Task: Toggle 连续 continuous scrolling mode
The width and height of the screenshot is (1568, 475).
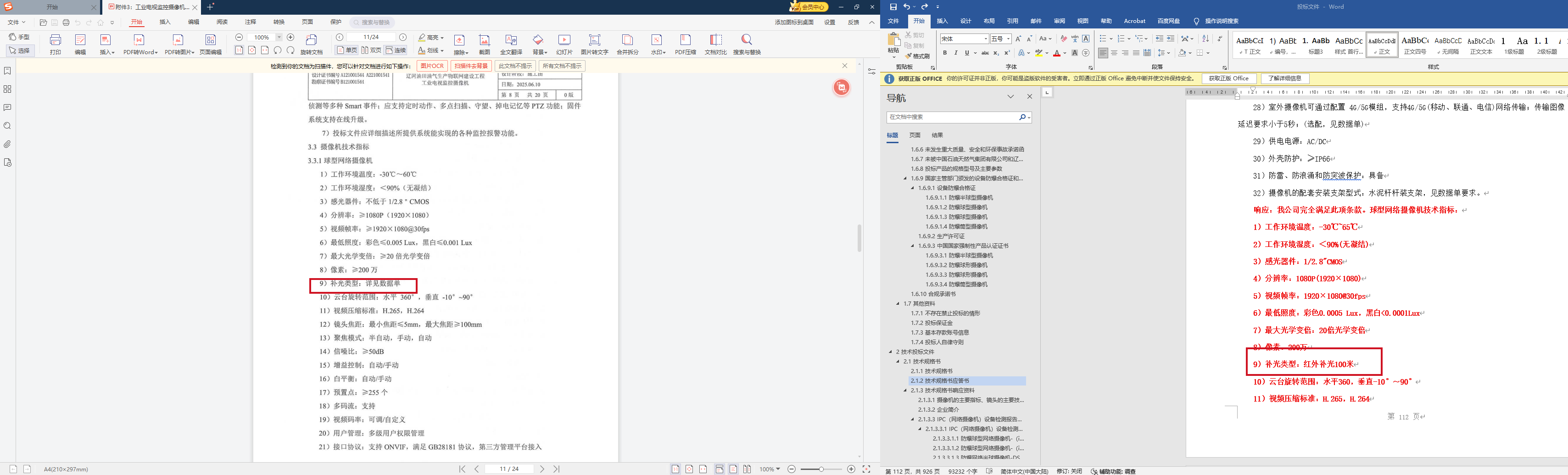Action: pyautogui.click(x=396, y=50)
